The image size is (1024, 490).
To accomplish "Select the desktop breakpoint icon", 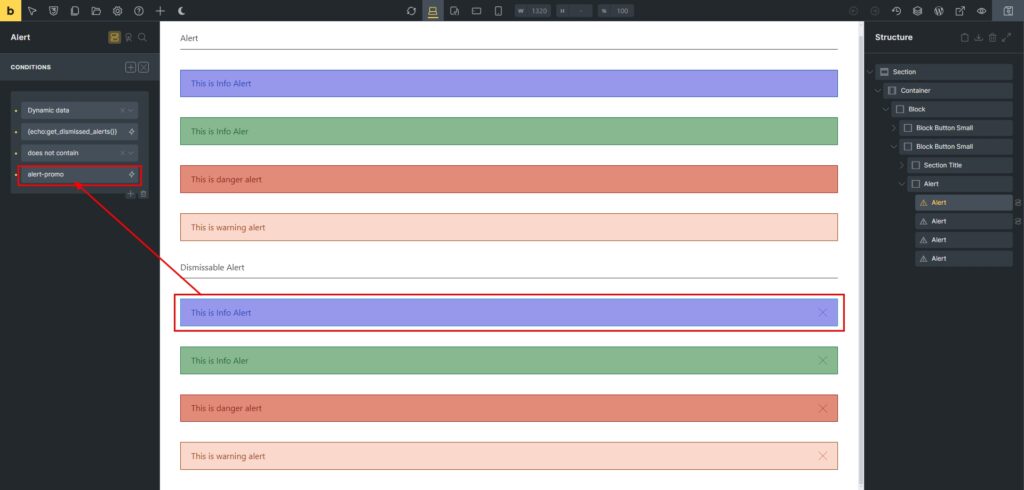I will (x=432, y=11).
